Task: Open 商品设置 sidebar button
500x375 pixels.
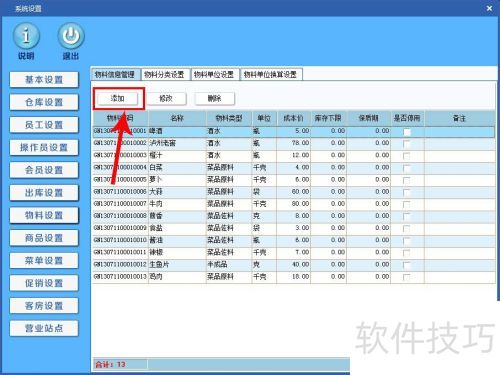Action: pos(44,238)
